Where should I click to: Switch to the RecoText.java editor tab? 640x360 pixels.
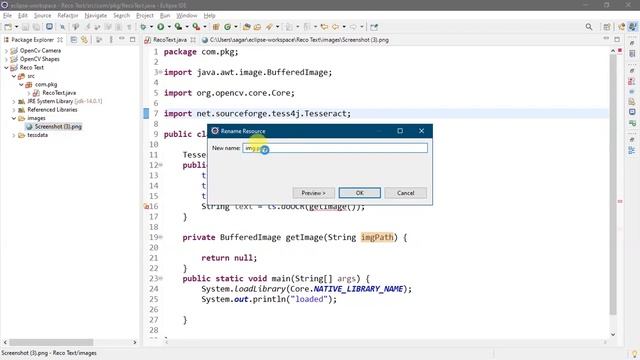[x=169, y=40]
